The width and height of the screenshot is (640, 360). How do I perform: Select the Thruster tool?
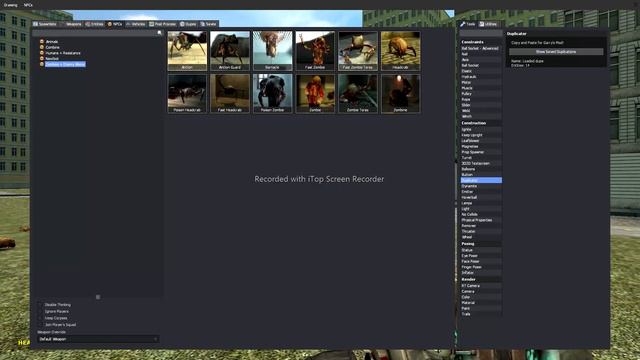click(481, 231)
